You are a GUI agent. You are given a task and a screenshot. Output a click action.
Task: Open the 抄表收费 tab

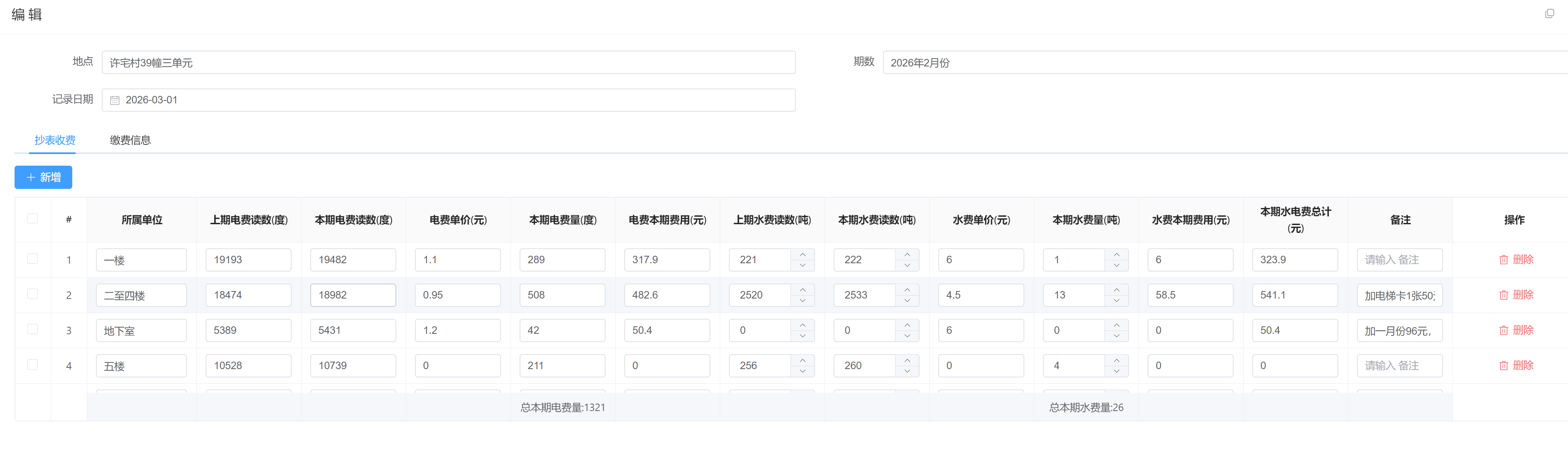(x=55, y=141)
